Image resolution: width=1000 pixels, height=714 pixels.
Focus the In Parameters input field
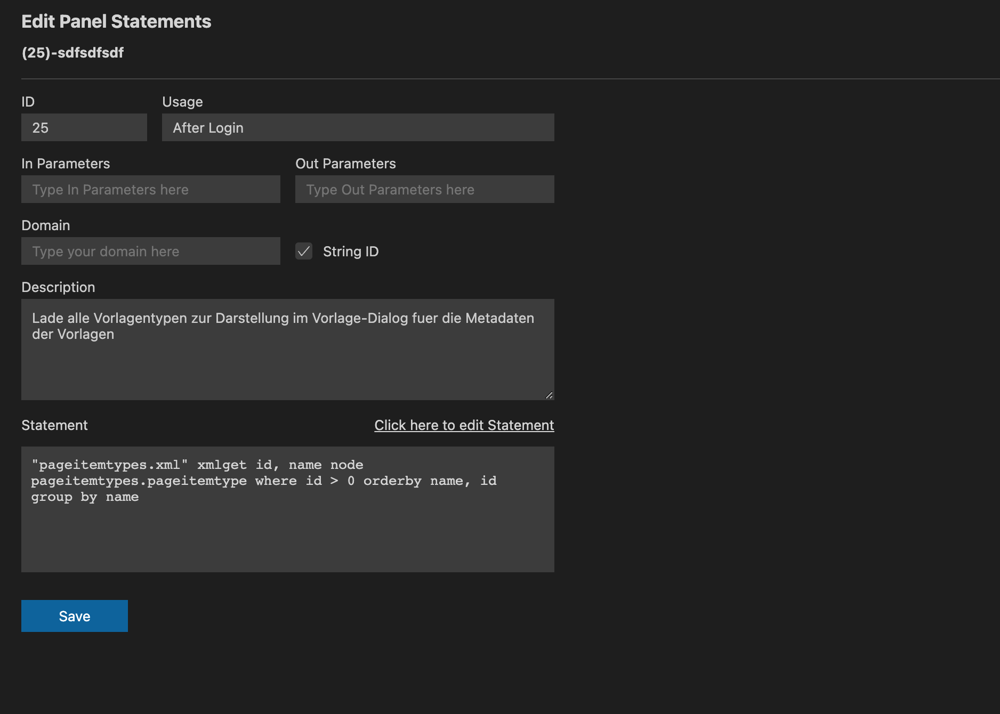tap(151, 189)
